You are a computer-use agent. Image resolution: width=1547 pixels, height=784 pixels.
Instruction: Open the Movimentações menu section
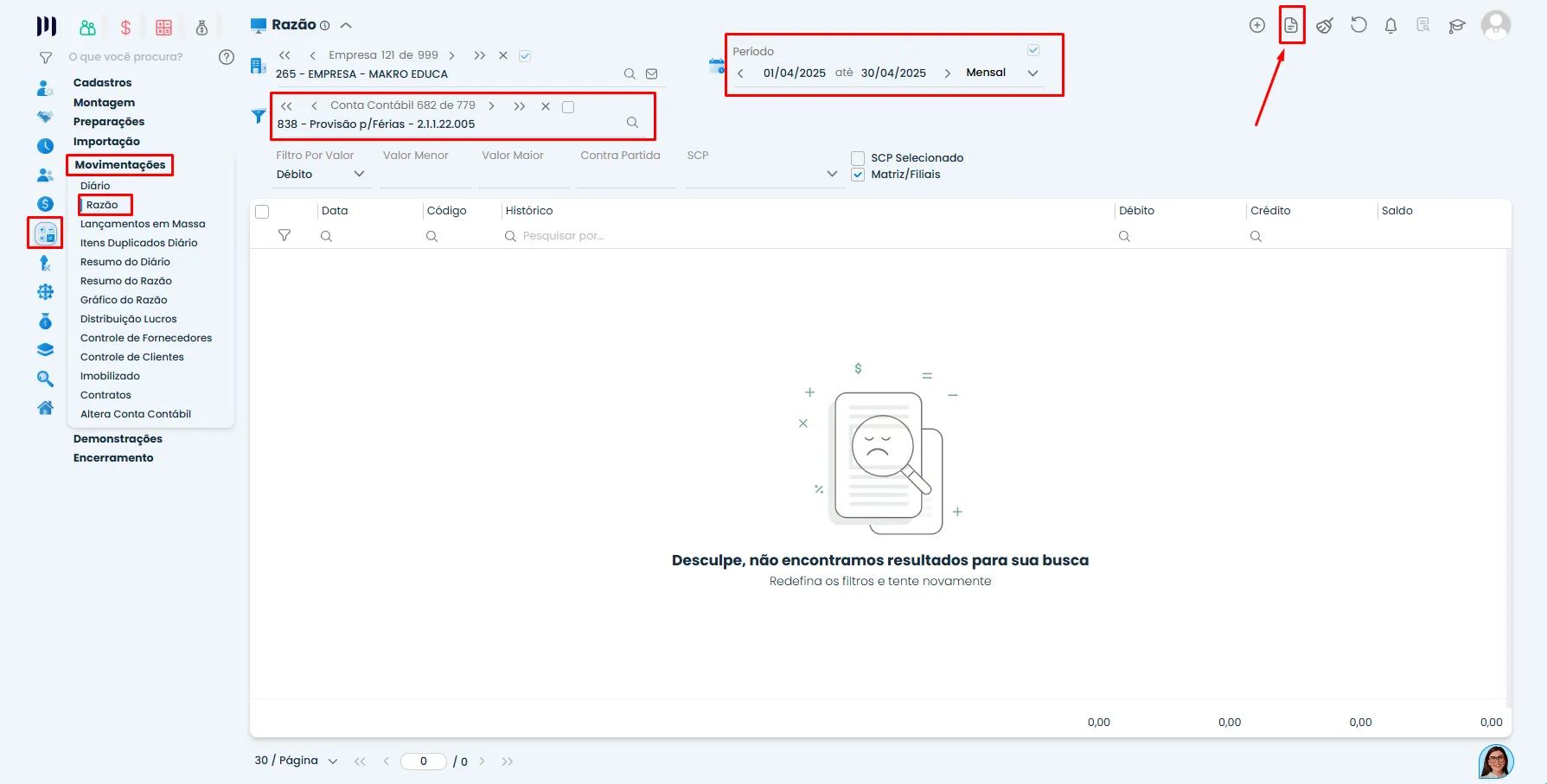tap(120, 165)
